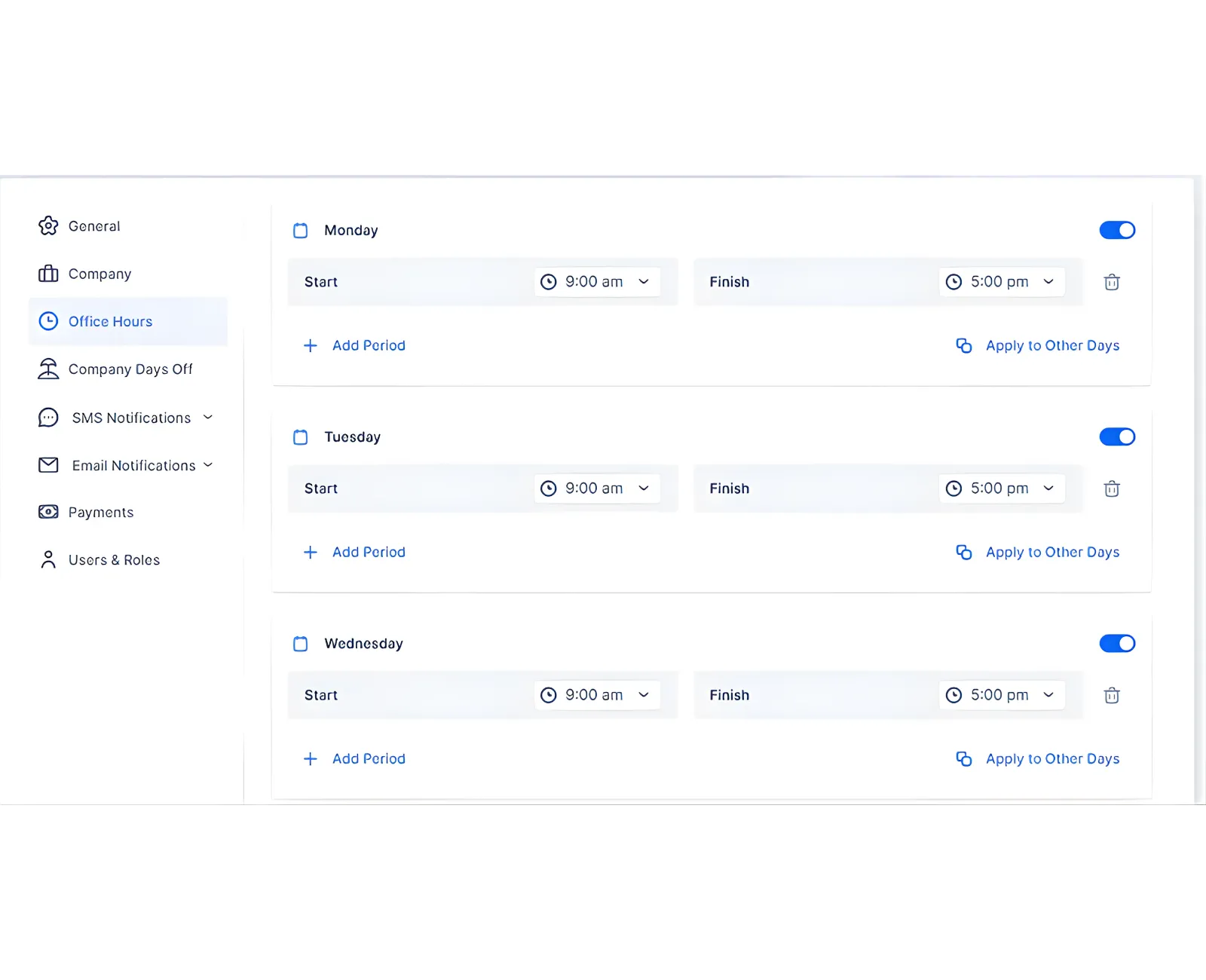Remove Wednesday's period using trash icon
Image resolution: width=1206 pixels, height=980 pixels.
tap(1111, 695)
